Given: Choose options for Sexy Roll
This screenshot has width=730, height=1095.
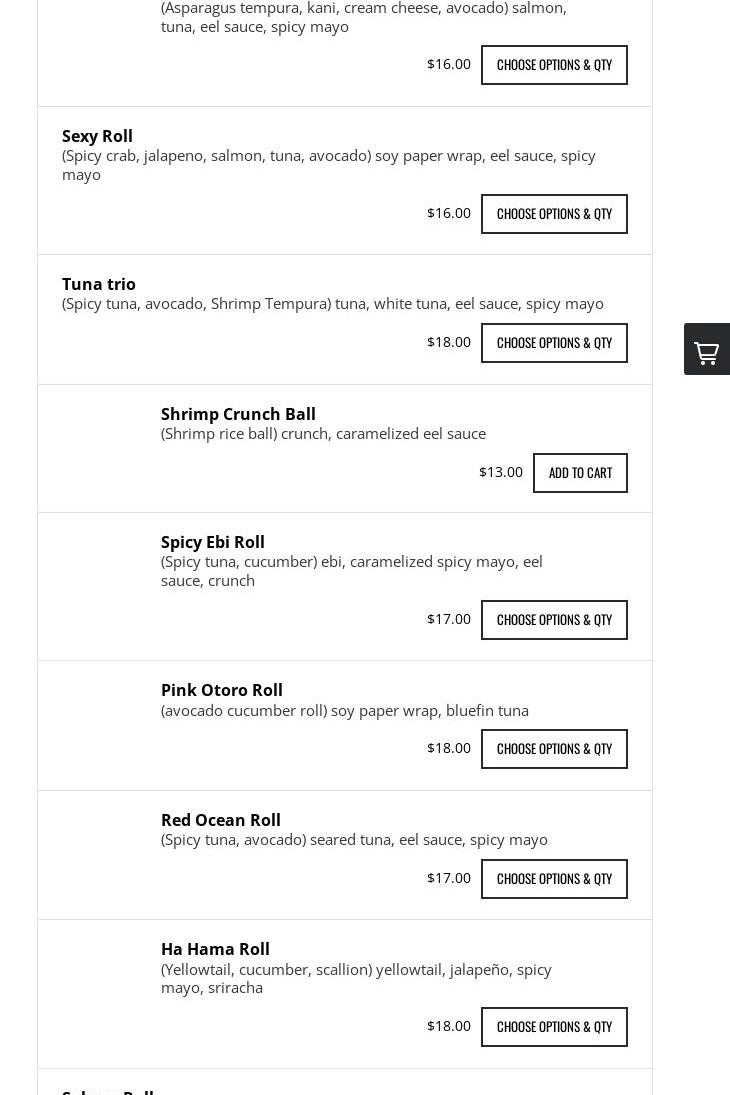Looking at the screenshot, I should [x=554, y=214].
